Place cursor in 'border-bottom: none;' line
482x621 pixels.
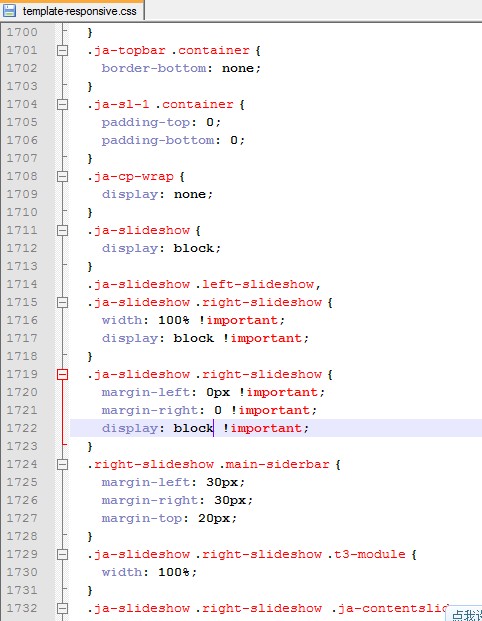tap(181, 68)
